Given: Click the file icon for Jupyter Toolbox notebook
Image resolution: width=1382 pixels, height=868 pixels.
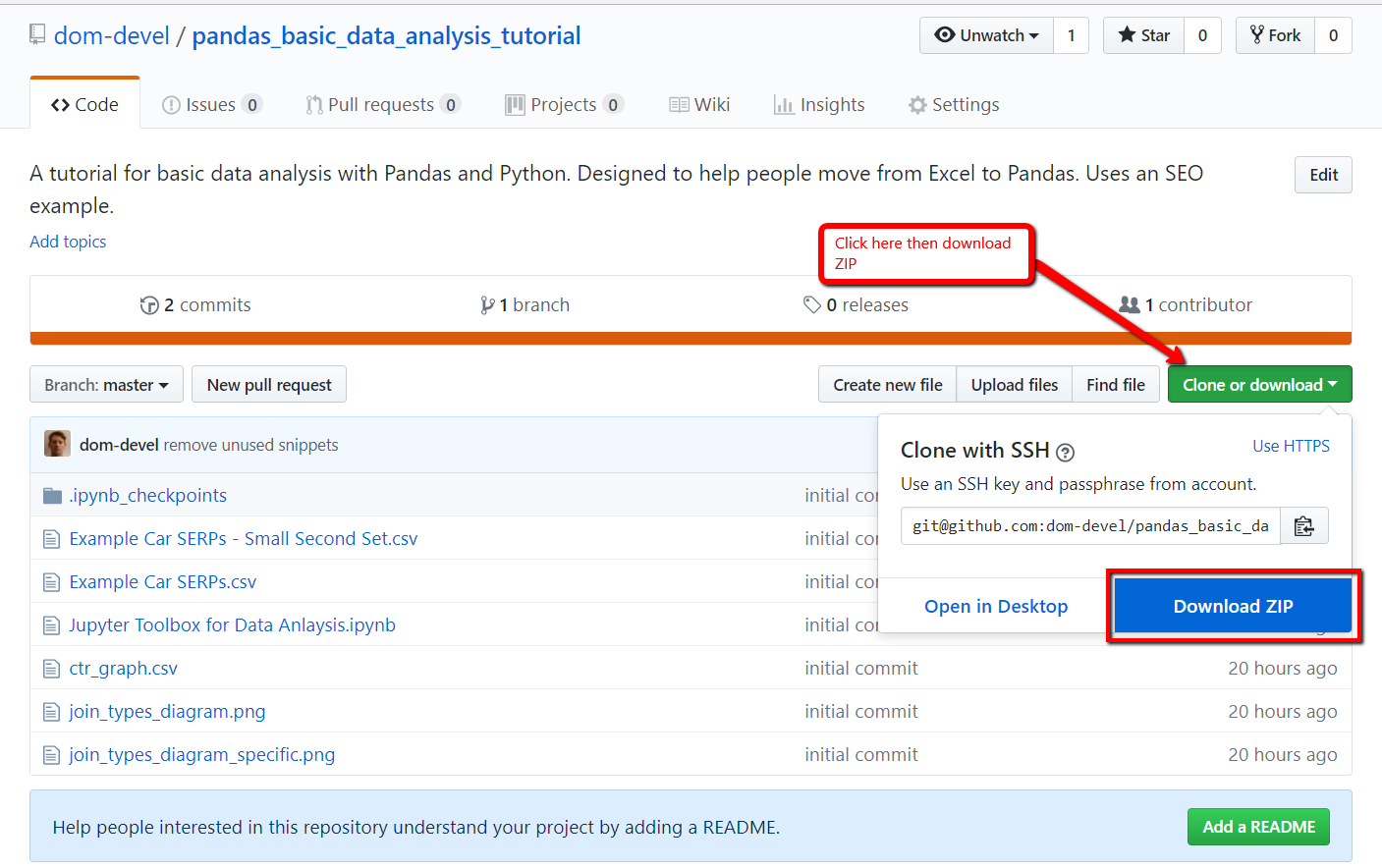Looking at the screenshot, I should [51, 625].
